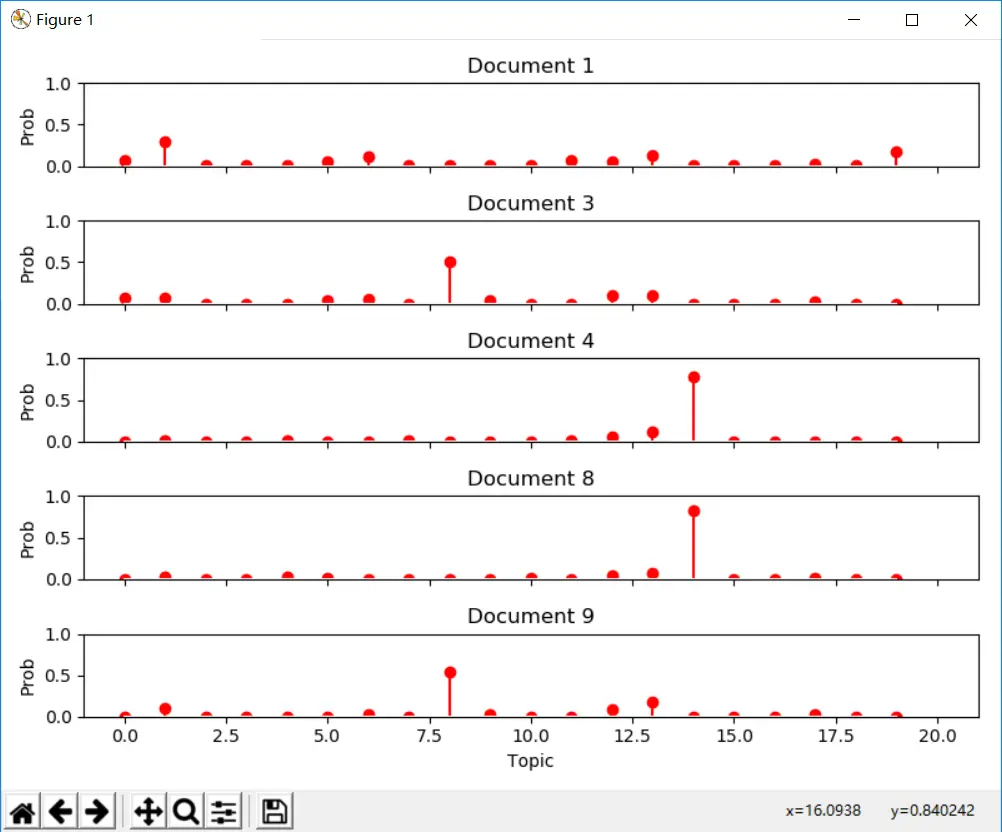Activate the Zoom to rectangle tool
Screen dimensions: 1002x832
186,812
